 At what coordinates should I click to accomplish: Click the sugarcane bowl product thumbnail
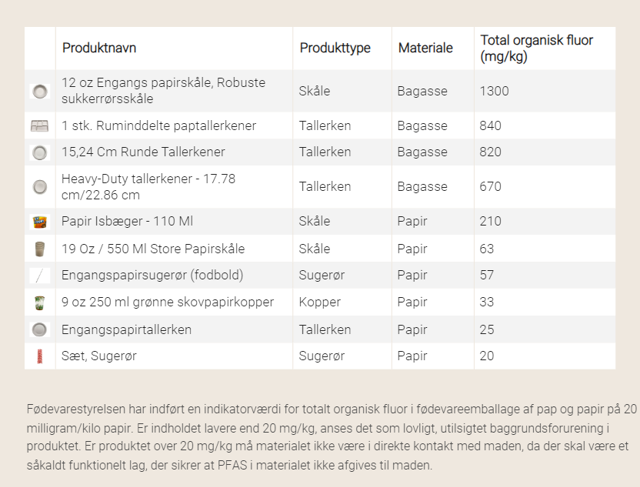[40, 91]
